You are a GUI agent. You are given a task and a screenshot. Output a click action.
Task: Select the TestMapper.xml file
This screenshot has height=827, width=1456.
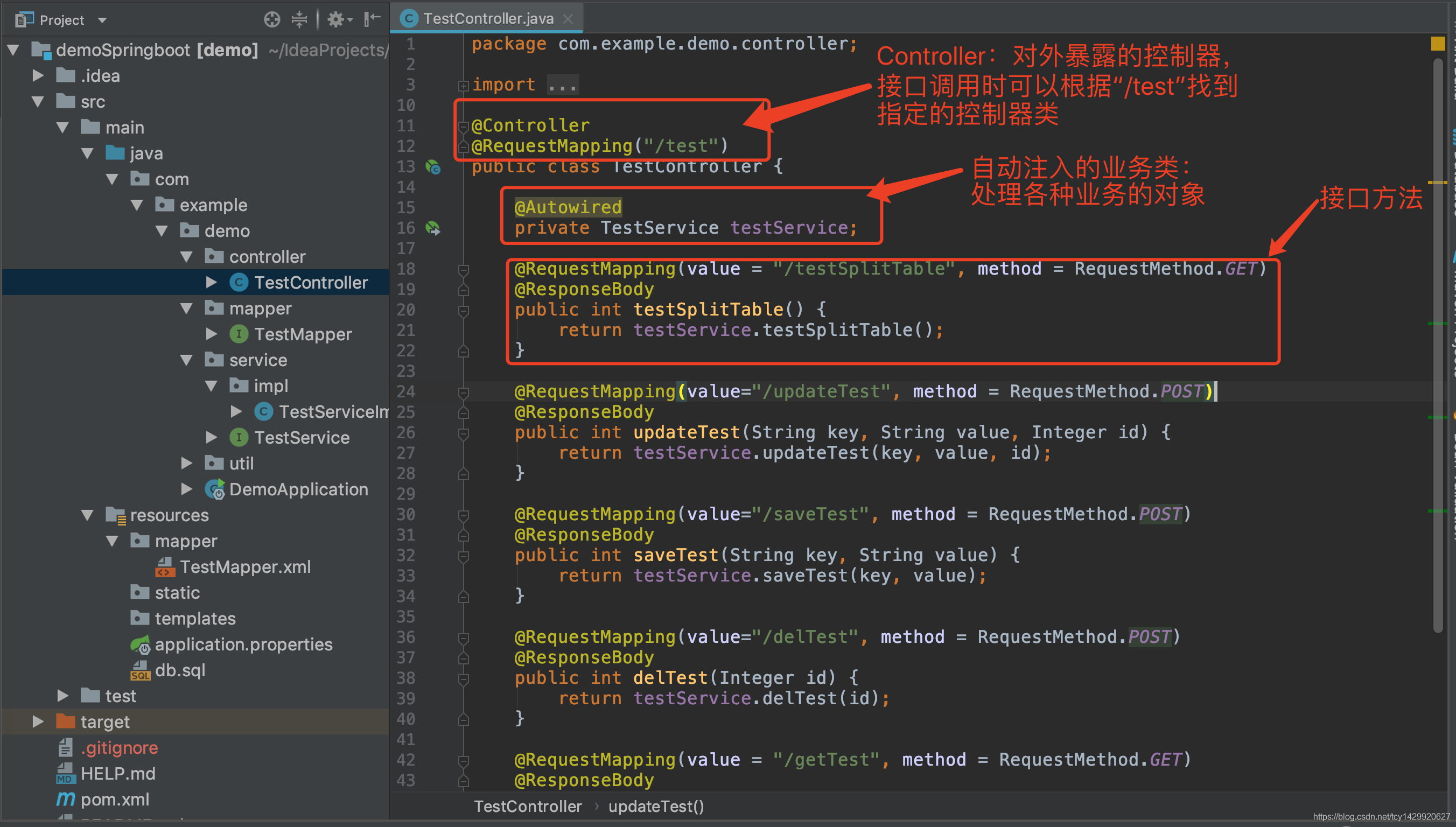pos(245,567)
